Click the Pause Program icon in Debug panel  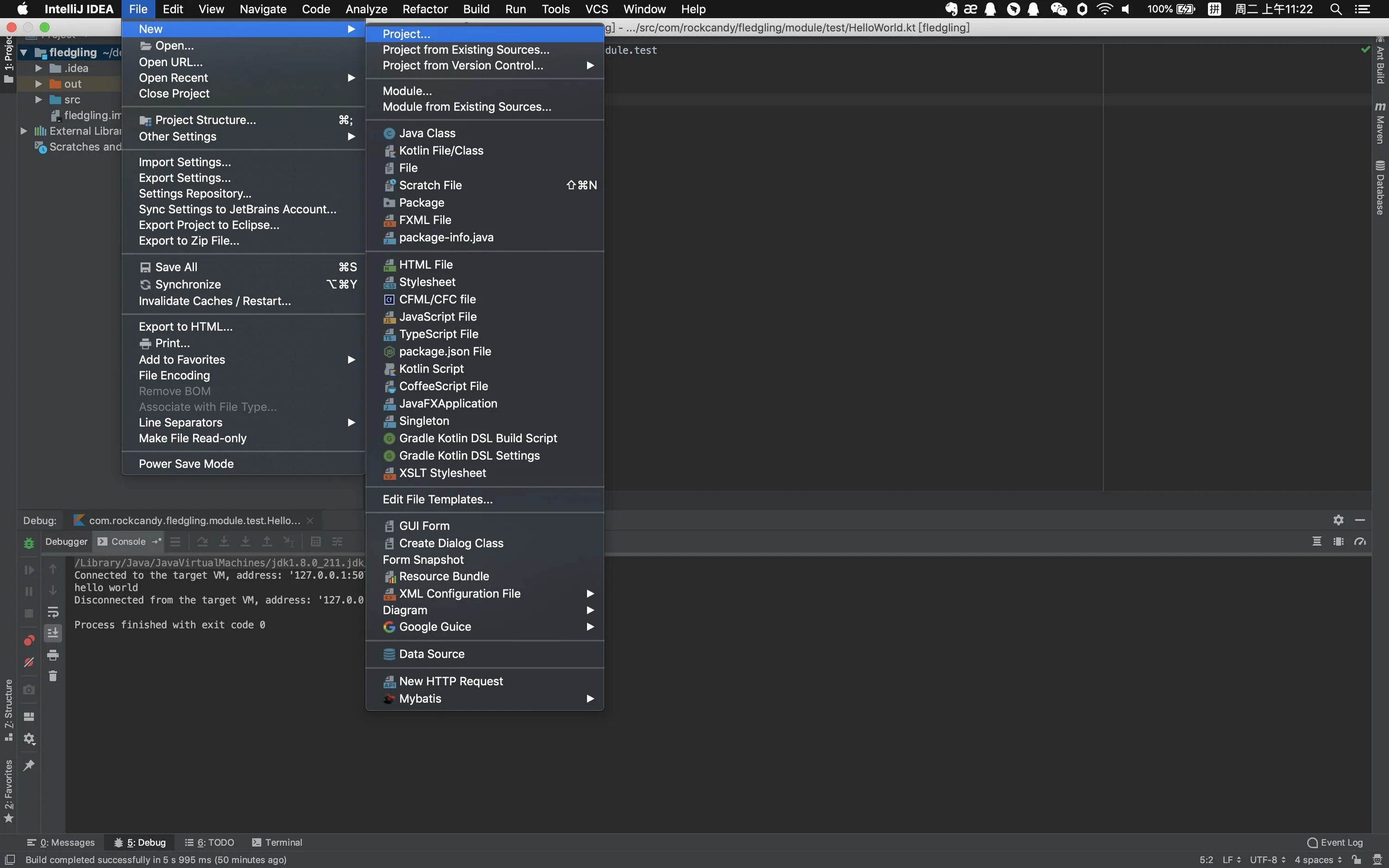[29, 591]
